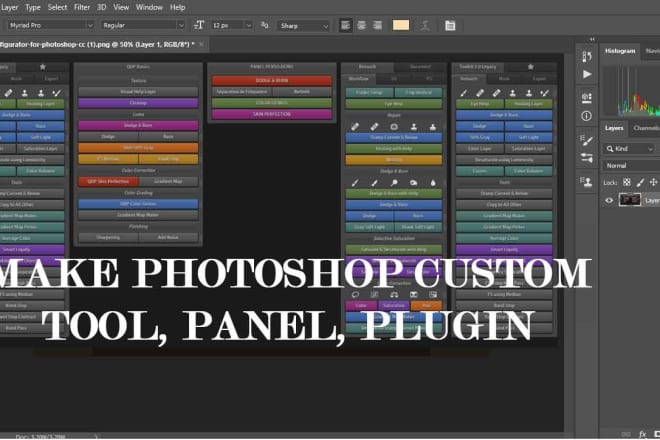Click the Doc size status text

click(x=40, y=437)
